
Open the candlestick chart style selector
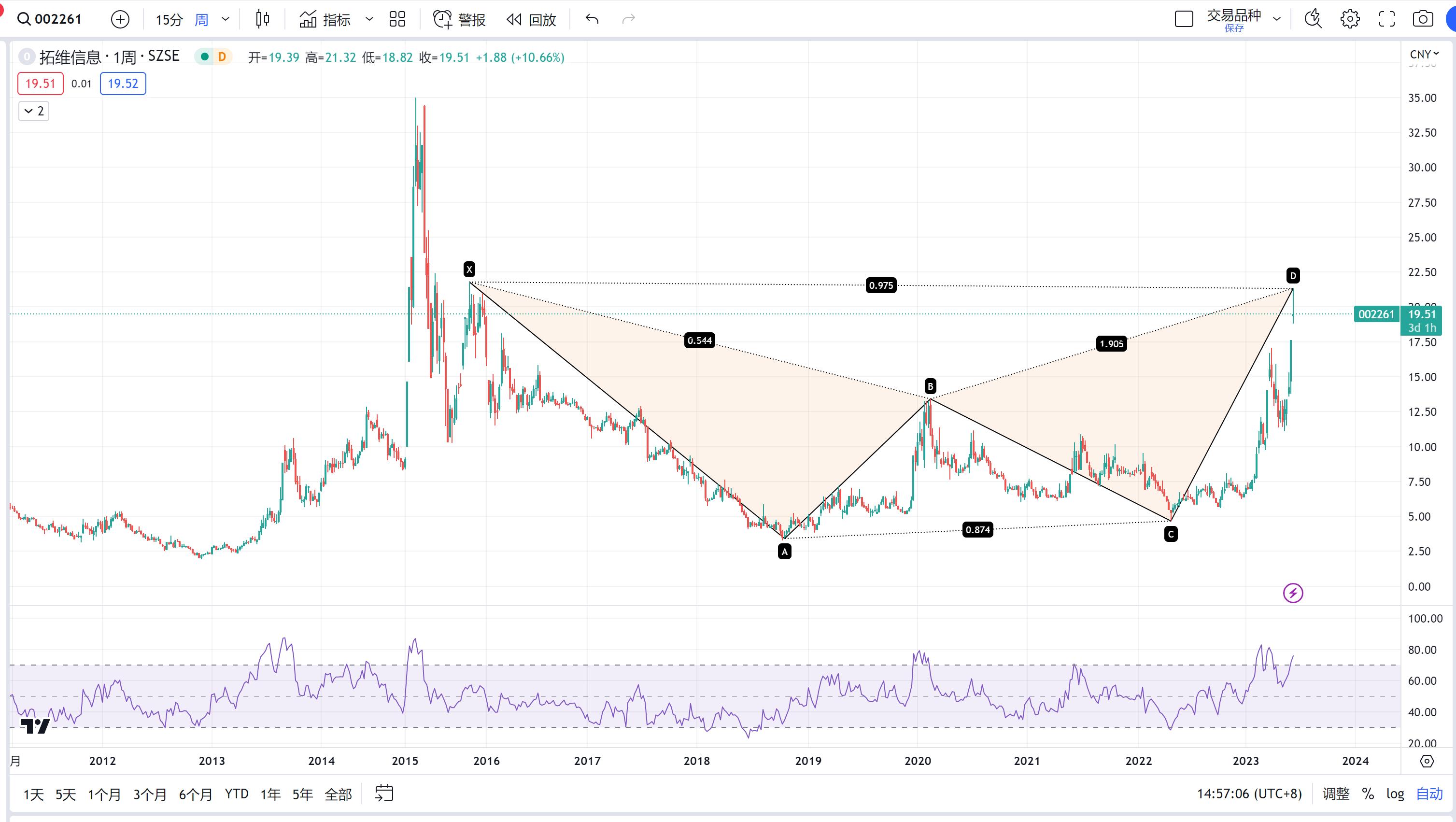click(262, 20)
